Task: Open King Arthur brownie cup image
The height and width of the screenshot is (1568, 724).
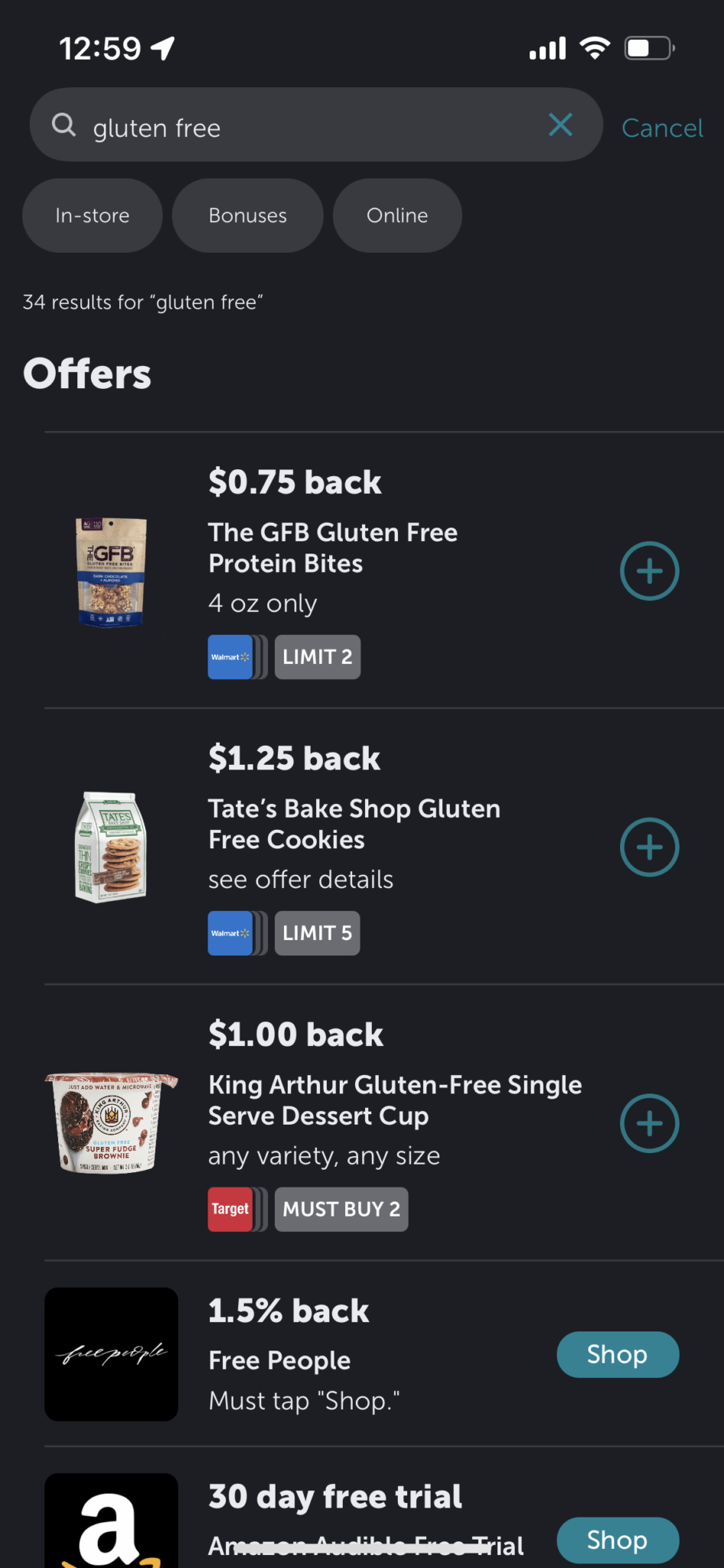Action: click(x=112, y=1123)
